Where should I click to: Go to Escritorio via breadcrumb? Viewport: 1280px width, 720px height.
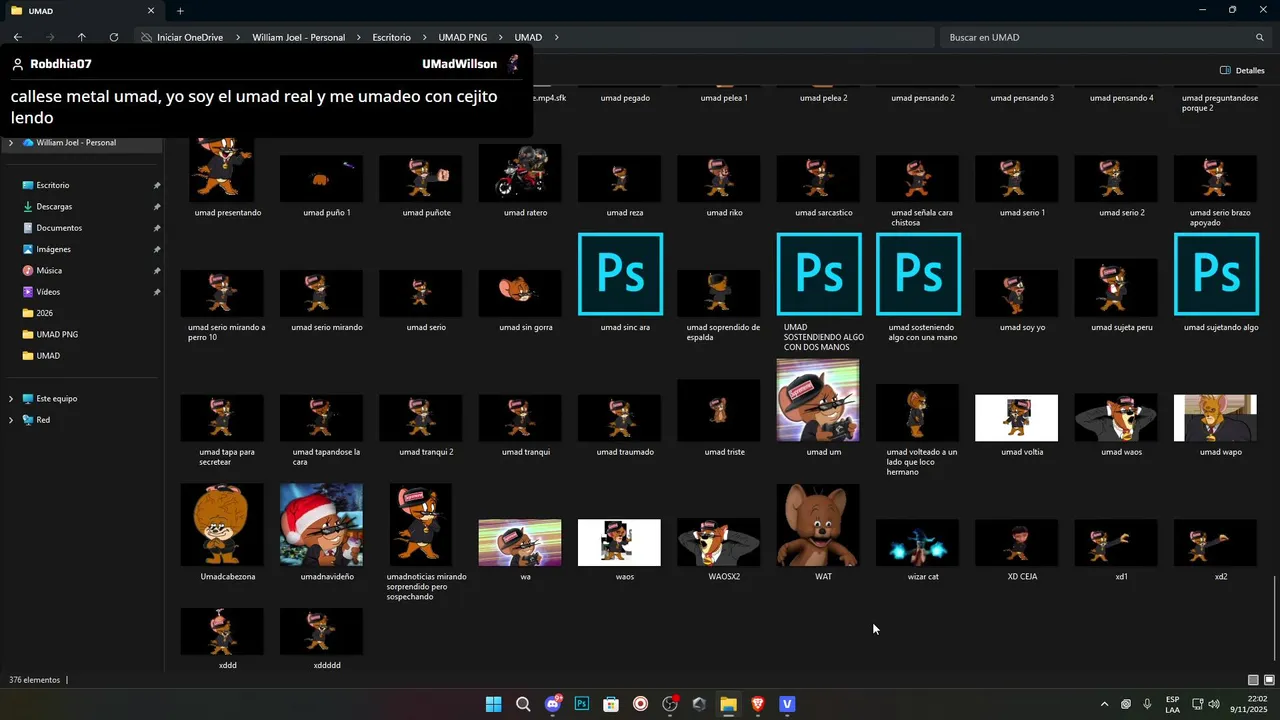tap(391, 37)
